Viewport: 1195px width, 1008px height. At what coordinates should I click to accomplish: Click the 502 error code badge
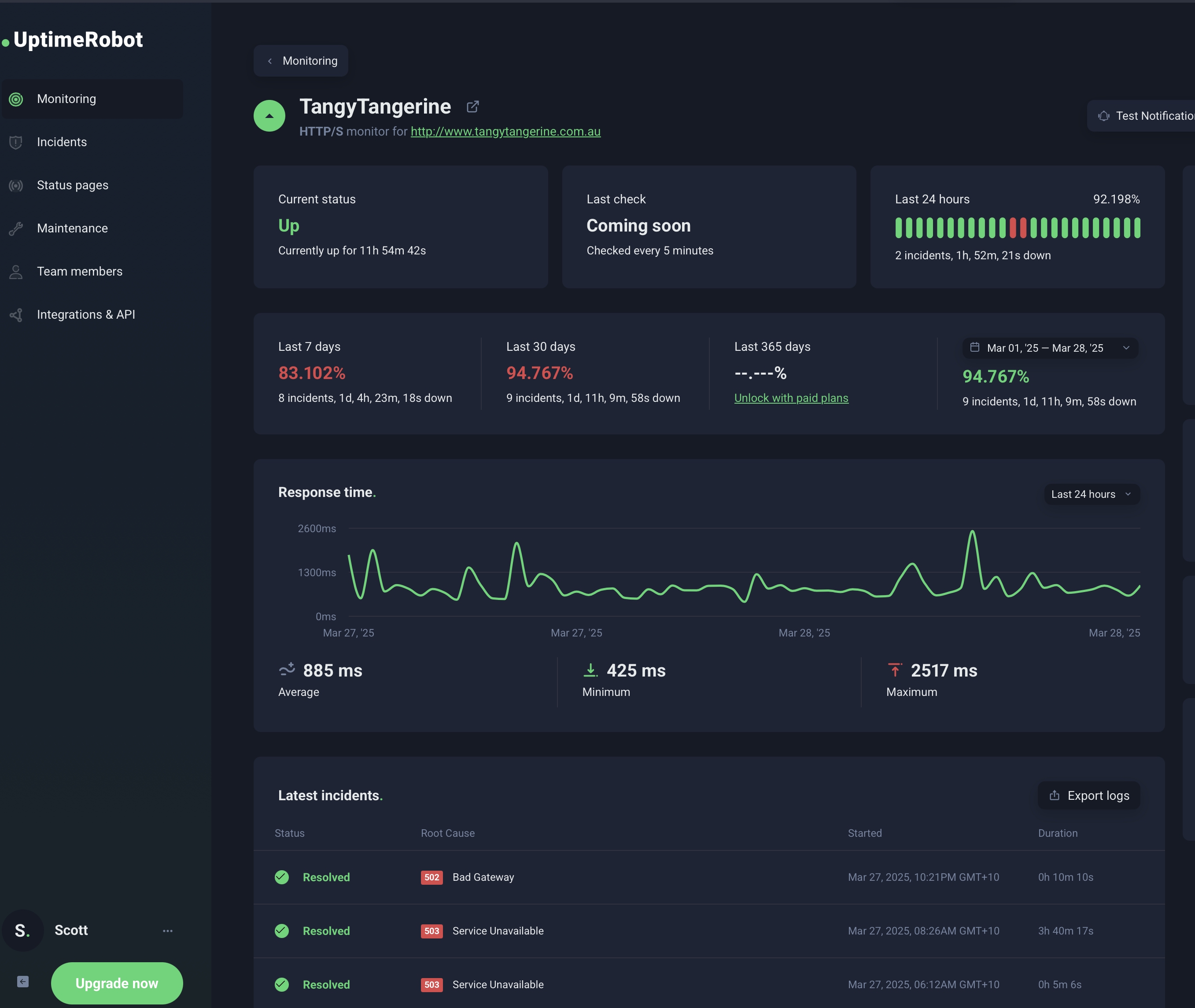pyautogui.click(x=432, y=877)
